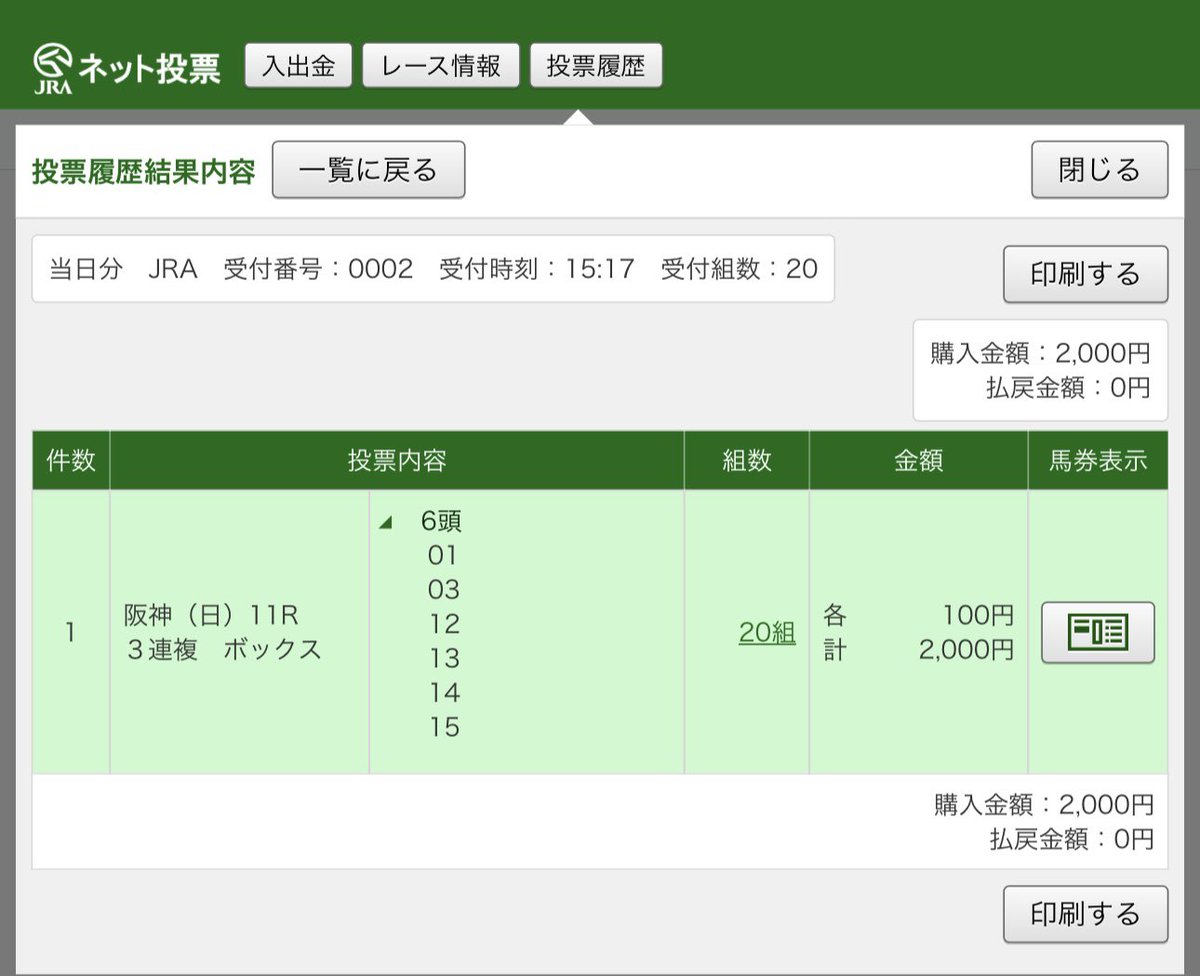Screen dimensions: 1200x976
Task: Click the lower 印刷する button
Action: coord(1086,914)
